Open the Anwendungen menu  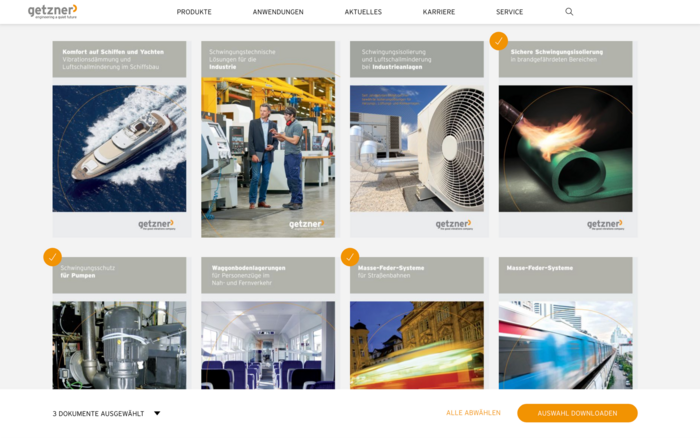(x=278, y=12)
